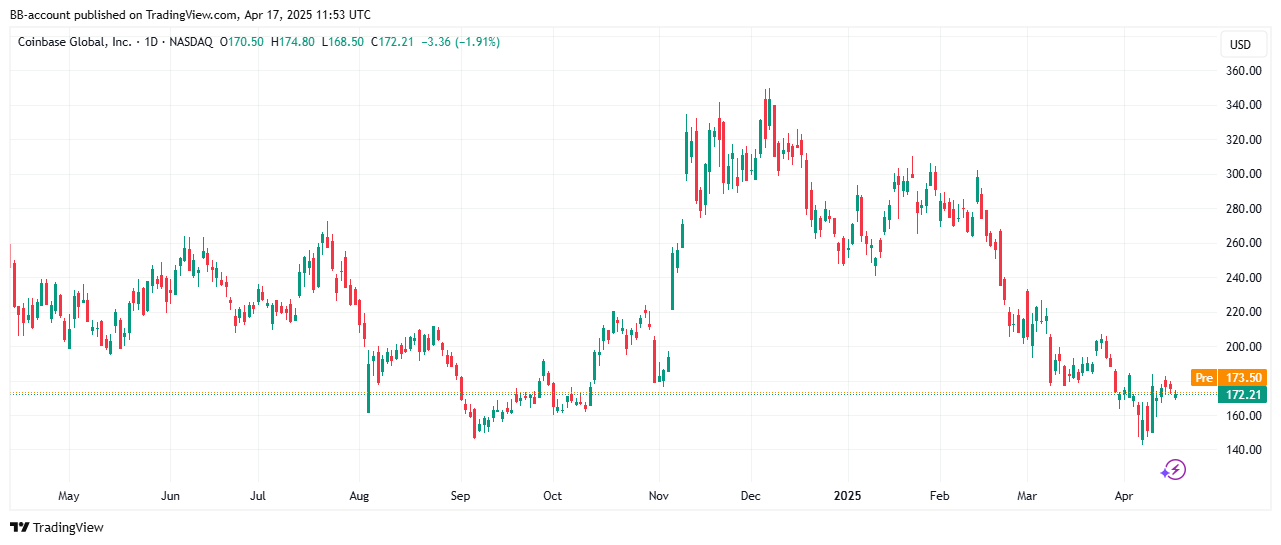Click the TradingView logo at bottom left
The height and width of the screenshot is (545, 1281).
click(x=57, y=527)
